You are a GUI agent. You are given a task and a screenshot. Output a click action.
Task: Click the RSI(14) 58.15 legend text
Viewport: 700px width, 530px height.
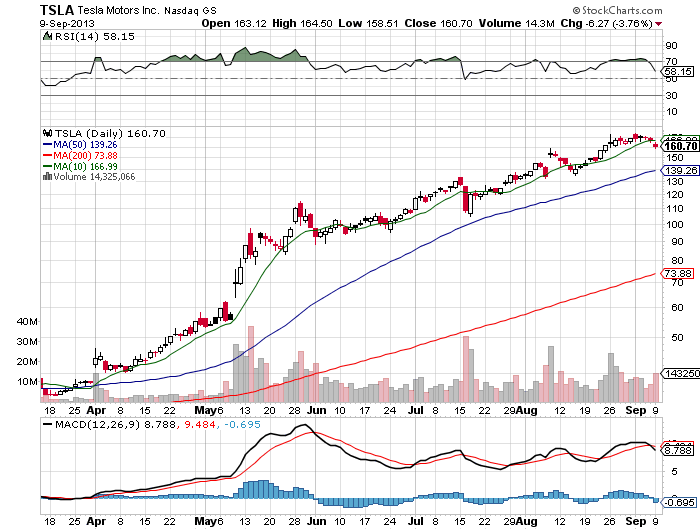(x=95, y=36)
